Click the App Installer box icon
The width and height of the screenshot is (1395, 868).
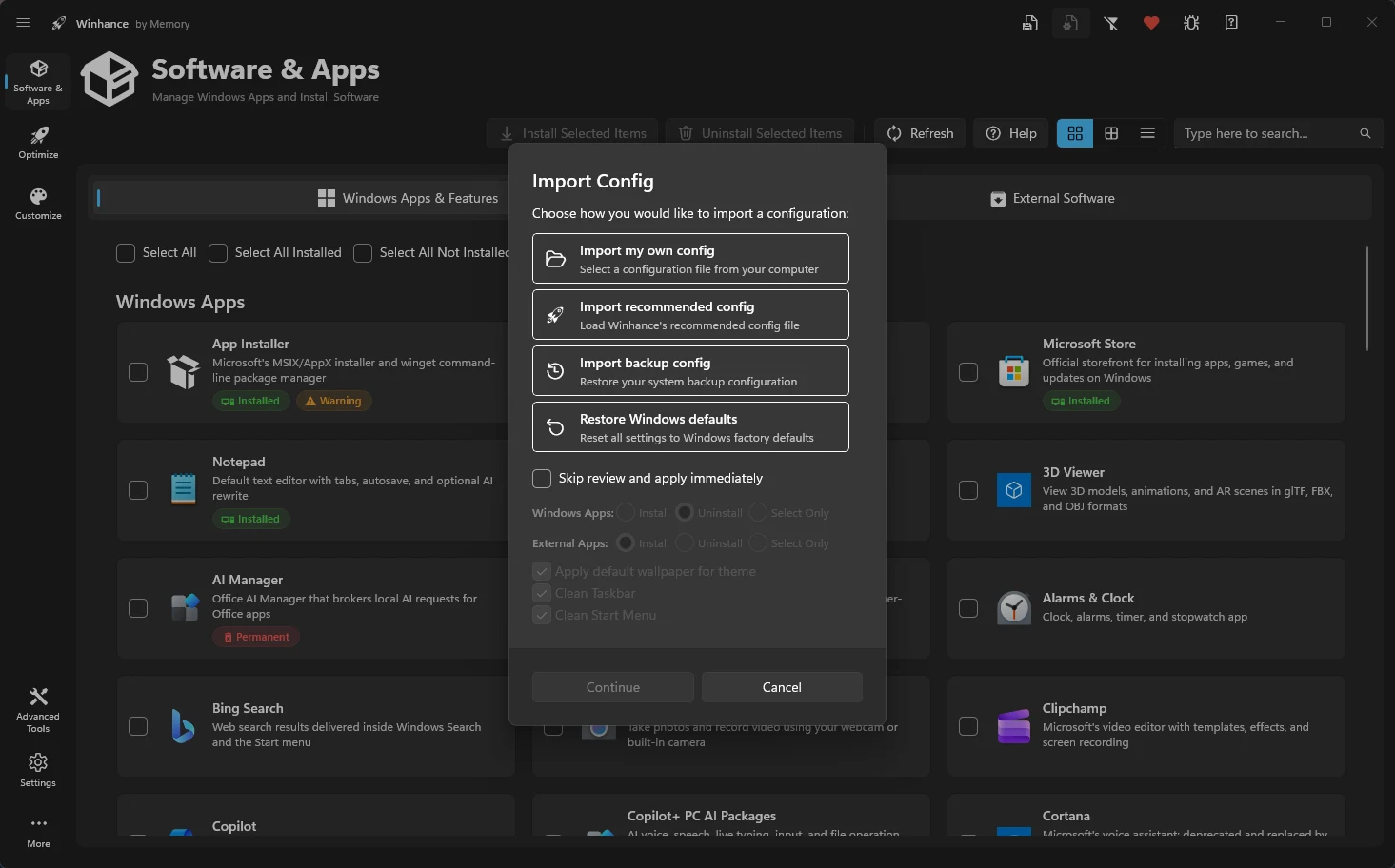coord(183,371)
